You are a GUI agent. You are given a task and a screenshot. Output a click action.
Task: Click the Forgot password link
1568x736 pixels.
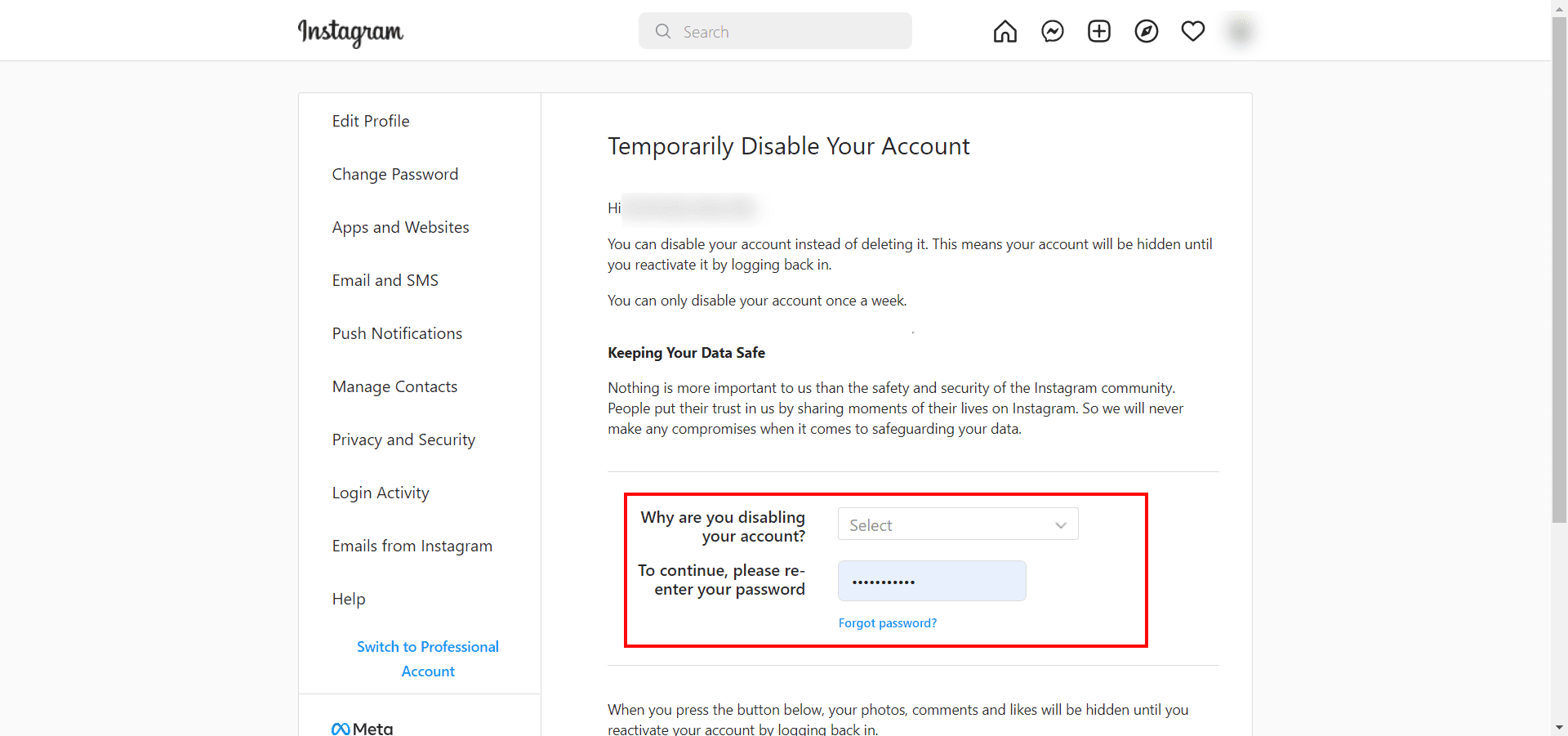[x=887, y=623]
